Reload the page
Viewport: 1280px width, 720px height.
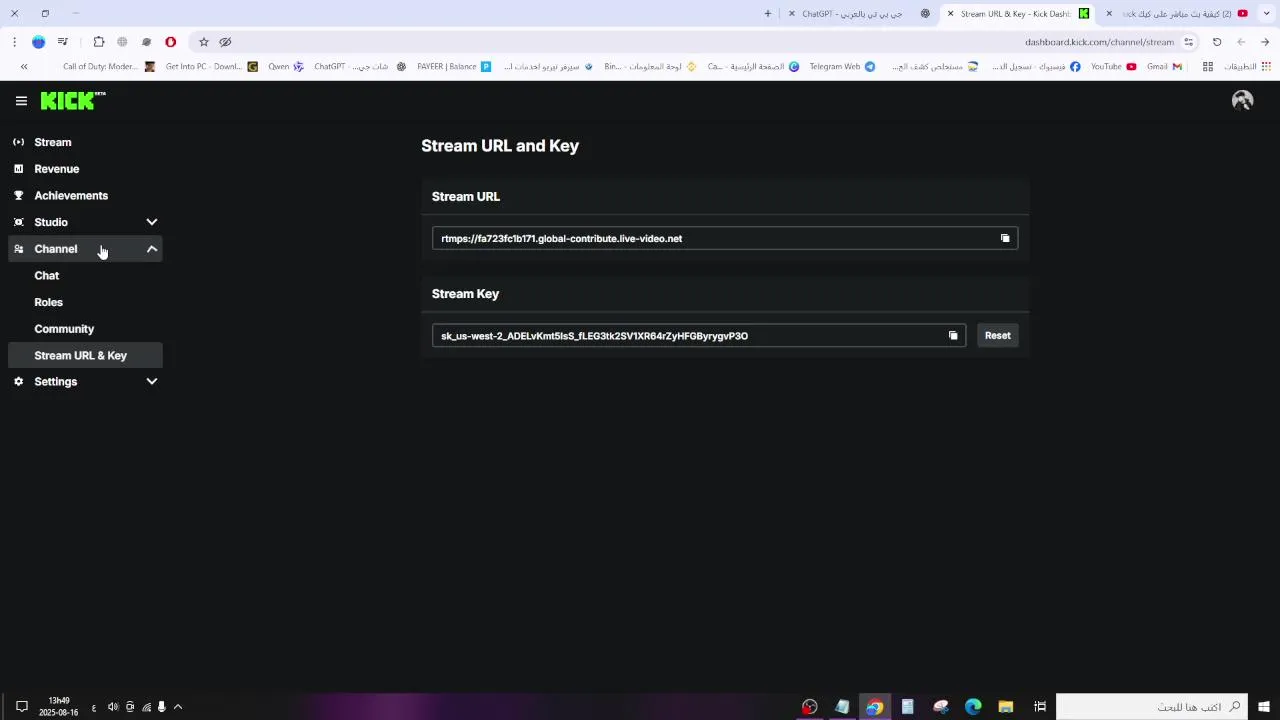tap(1217, 42)
